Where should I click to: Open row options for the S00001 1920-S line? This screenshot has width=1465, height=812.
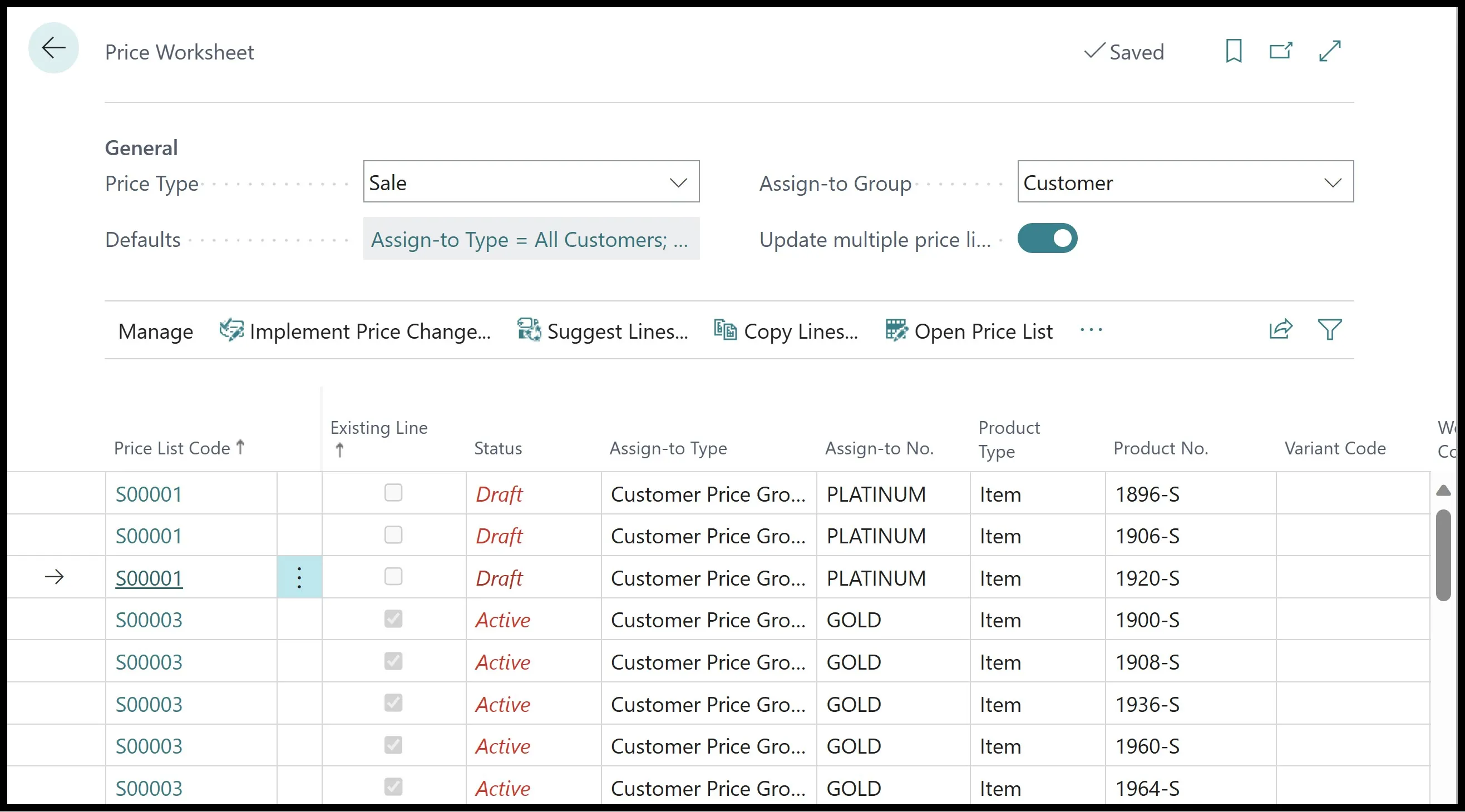[299, 578]
